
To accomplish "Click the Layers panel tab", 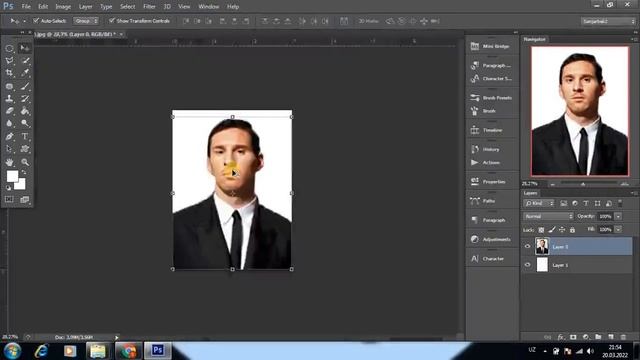I will 531,193.
